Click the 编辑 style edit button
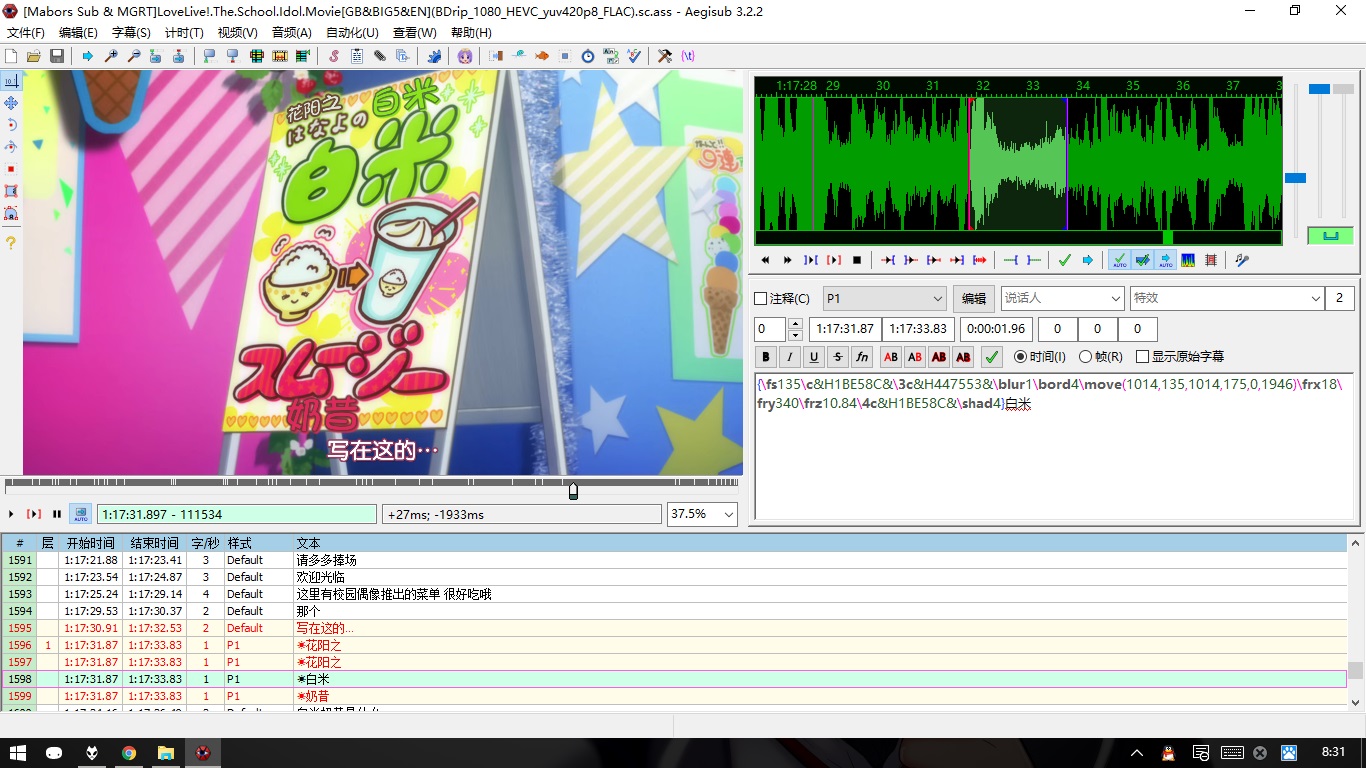The height and width of the screenshot is (768, 1366). (973, 298)
